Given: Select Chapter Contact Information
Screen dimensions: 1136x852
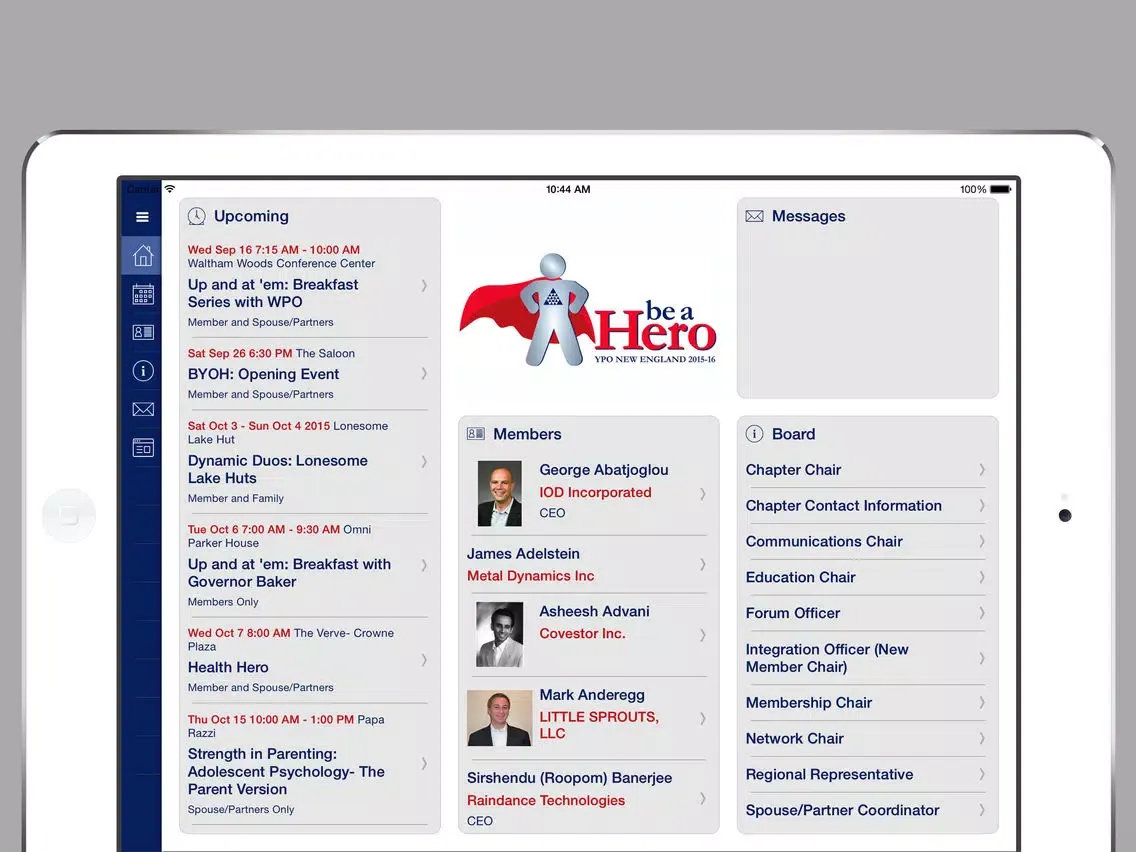Looking at the screenshot, I should click(843, 506).
